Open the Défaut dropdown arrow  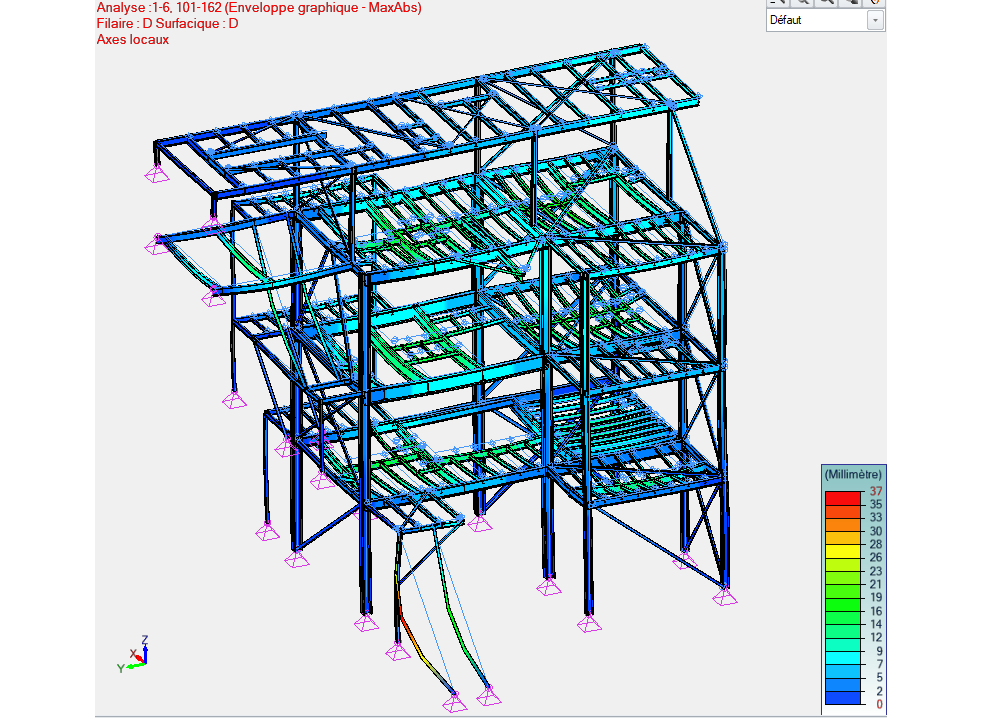point(875,20)
